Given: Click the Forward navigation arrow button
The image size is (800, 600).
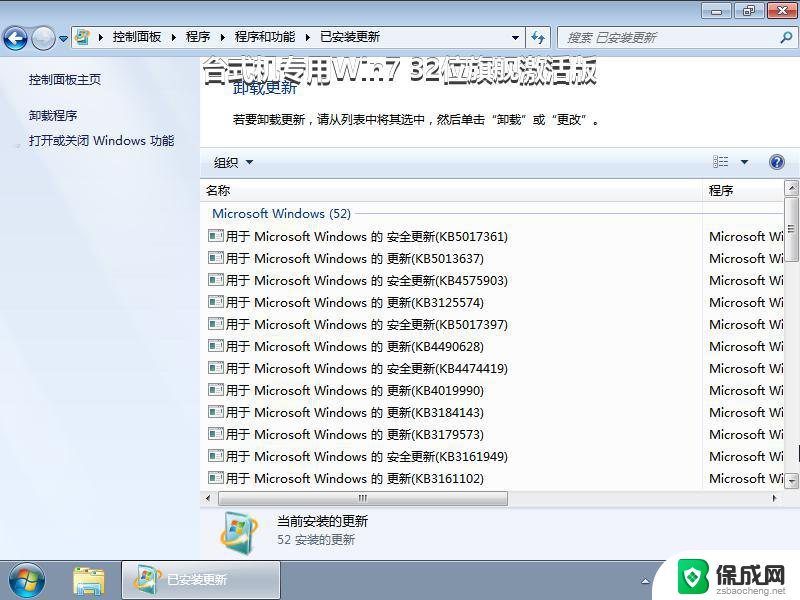Looking at the screenshot, I should pyautogui.click(x=43, y=38).
